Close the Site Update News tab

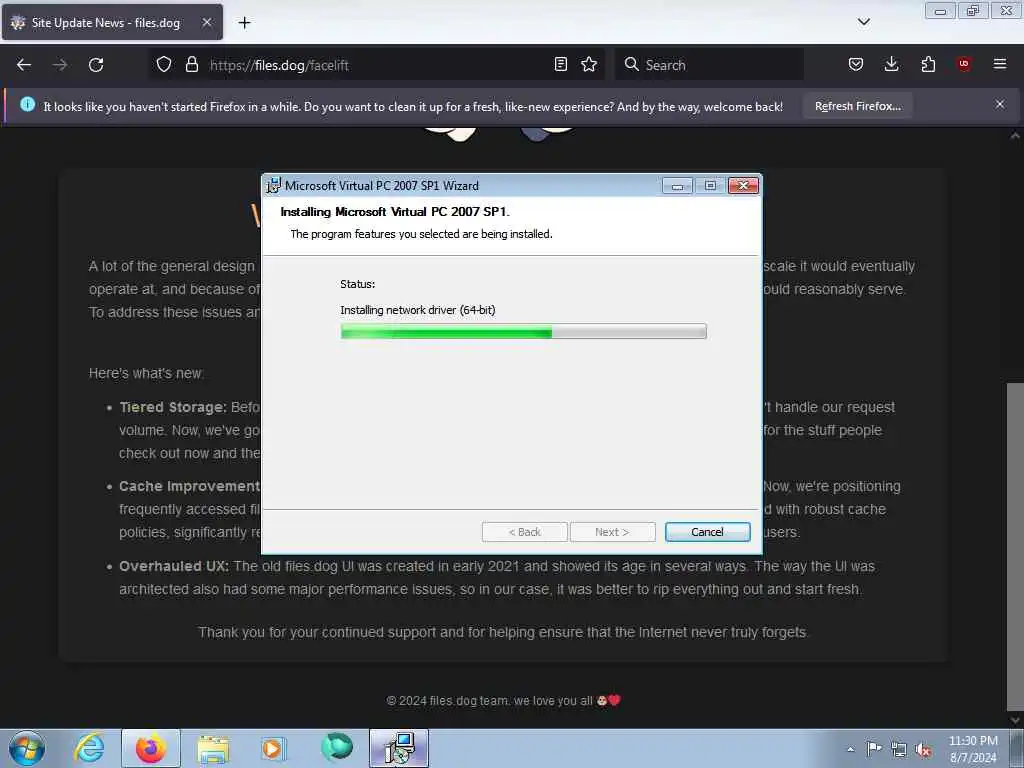click(x=206, y=22)
